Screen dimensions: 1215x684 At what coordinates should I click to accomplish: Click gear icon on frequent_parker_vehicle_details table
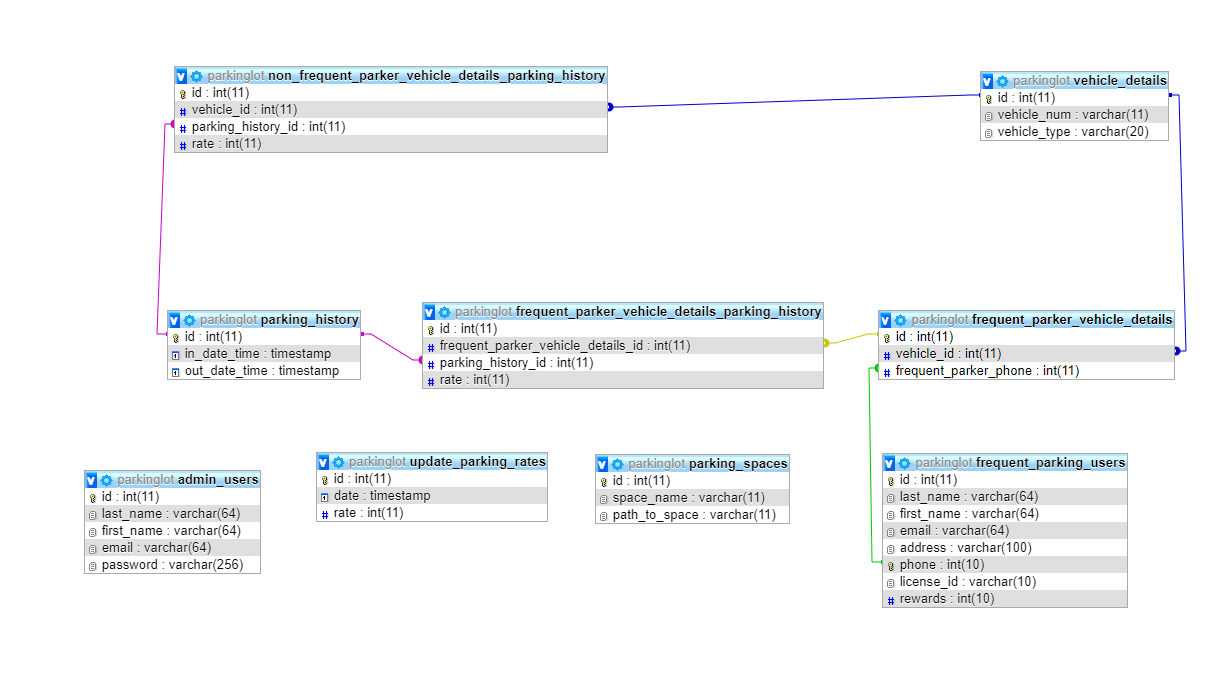tap(900, 320)
